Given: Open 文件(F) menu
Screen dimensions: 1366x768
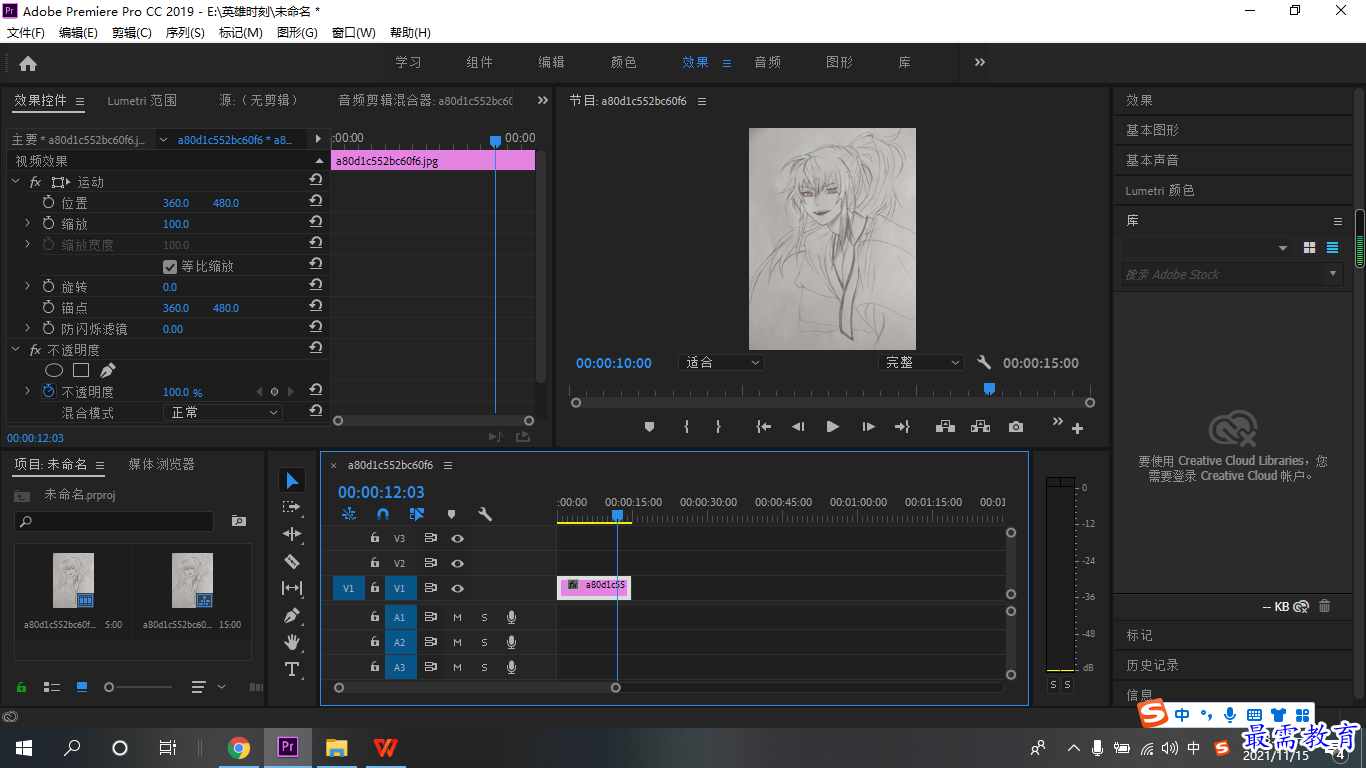Looking at the screenshot, I should [26, 33].
